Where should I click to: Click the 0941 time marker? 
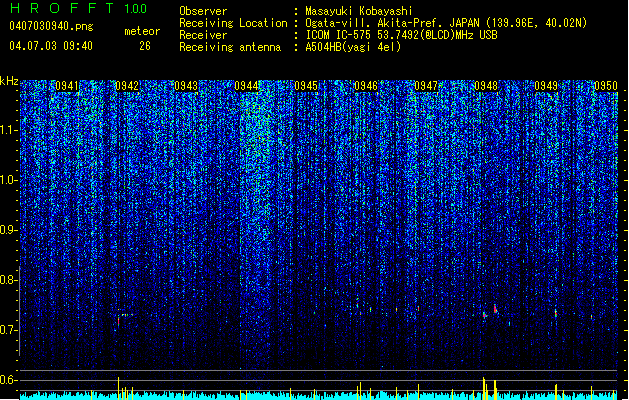tap(67, 86)
